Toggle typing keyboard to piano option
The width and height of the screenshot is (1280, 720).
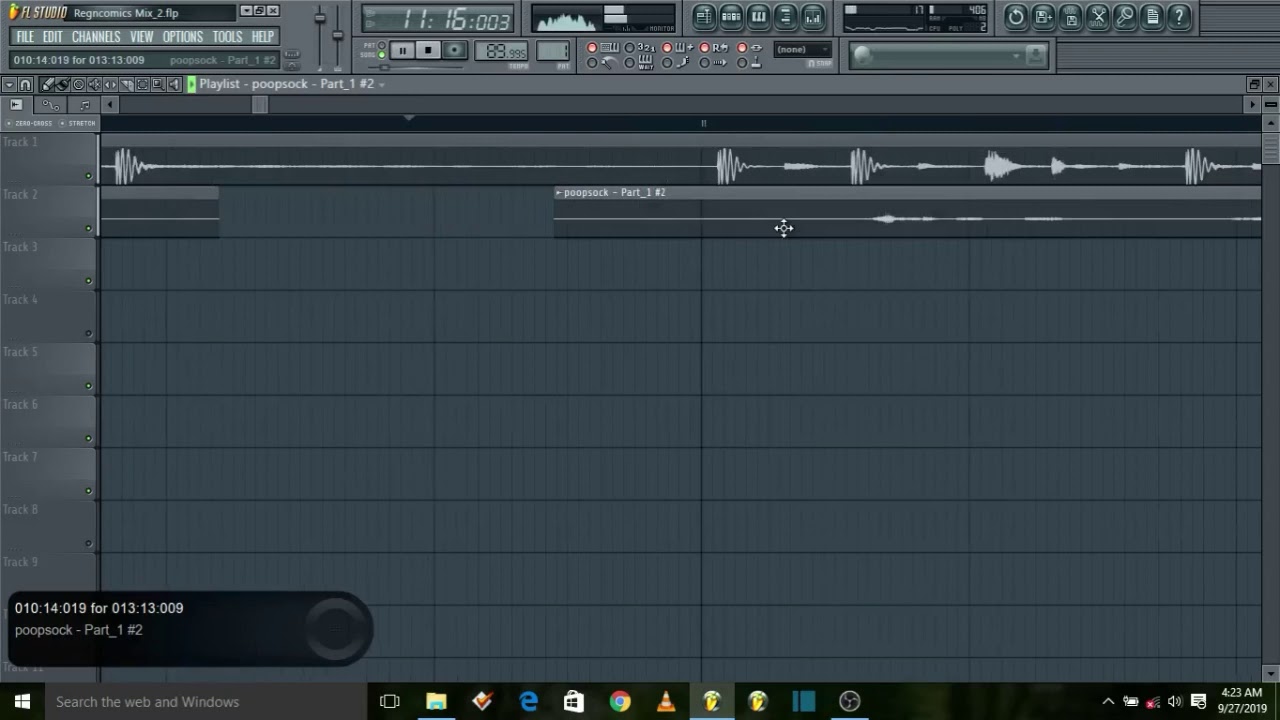click(592, 48)
